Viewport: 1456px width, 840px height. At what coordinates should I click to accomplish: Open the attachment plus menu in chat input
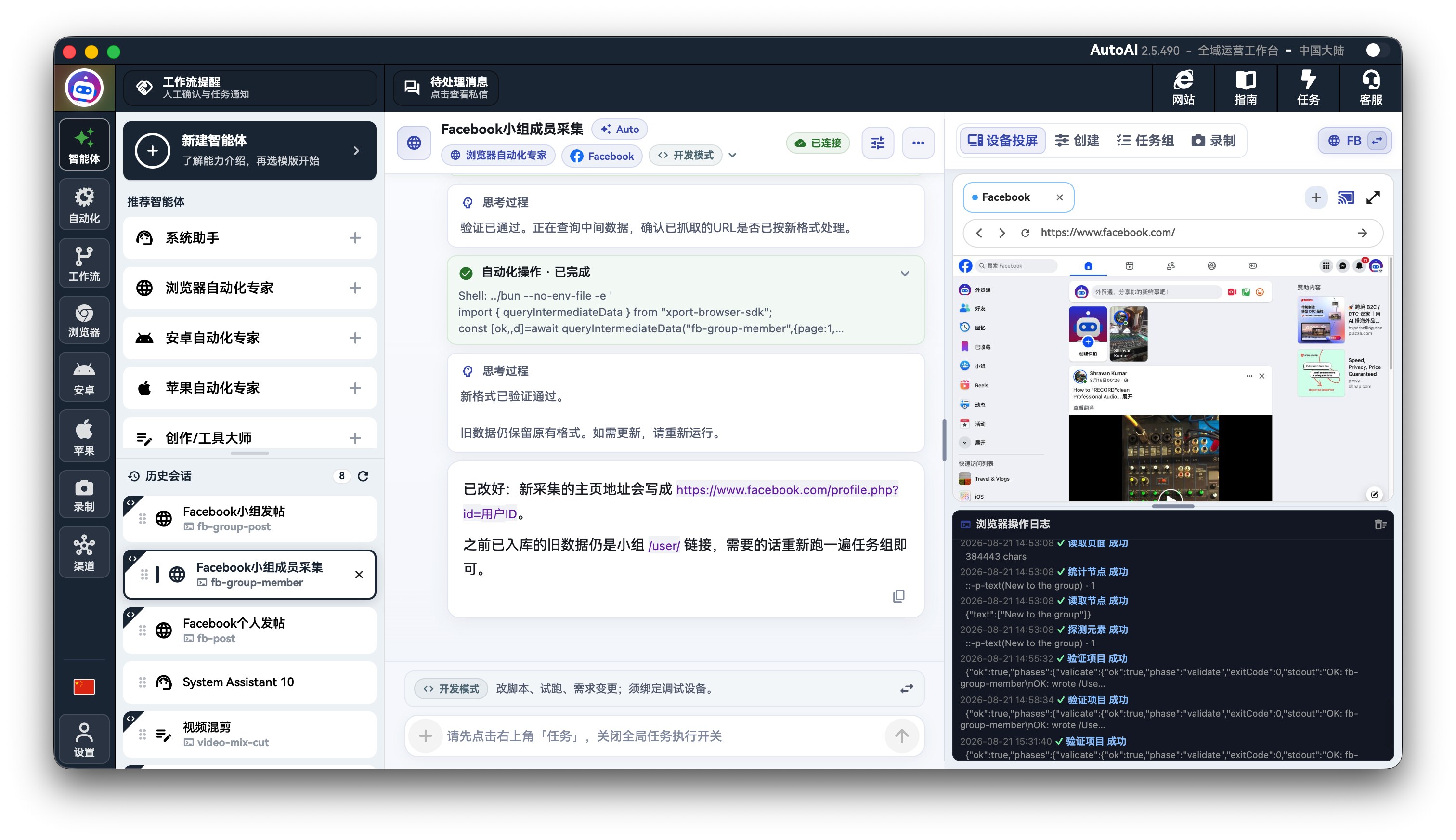(x=426, y=736)
